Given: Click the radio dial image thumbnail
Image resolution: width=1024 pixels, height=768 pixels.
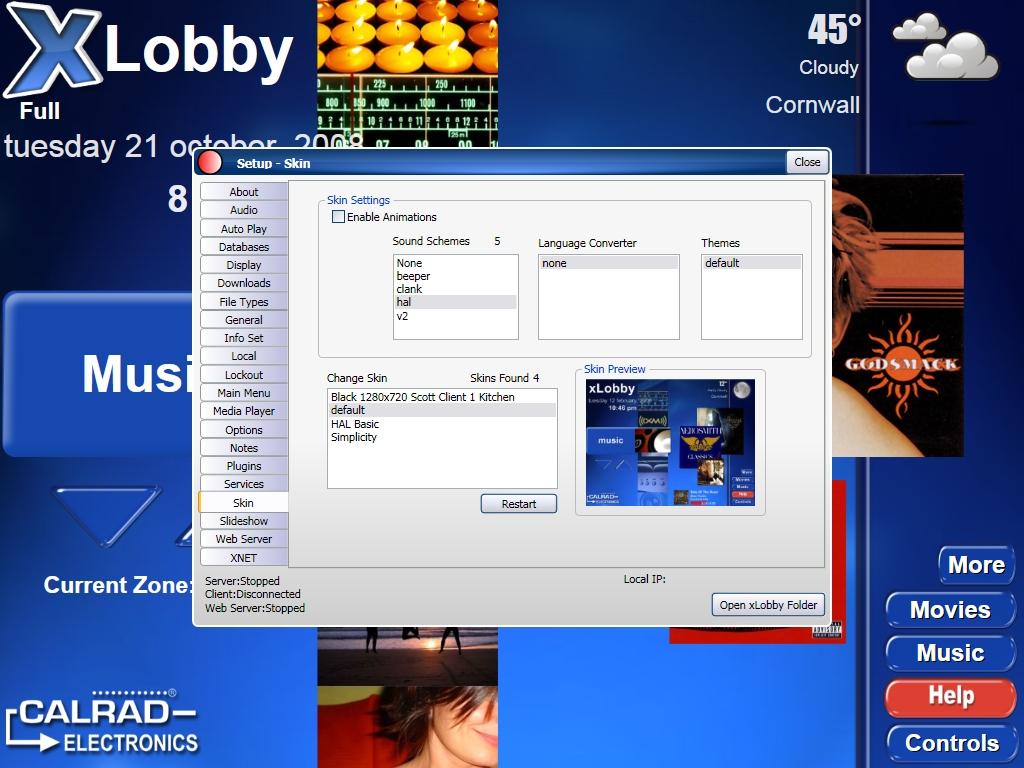Looking at the screenshot, I should (x=408, y=109).
